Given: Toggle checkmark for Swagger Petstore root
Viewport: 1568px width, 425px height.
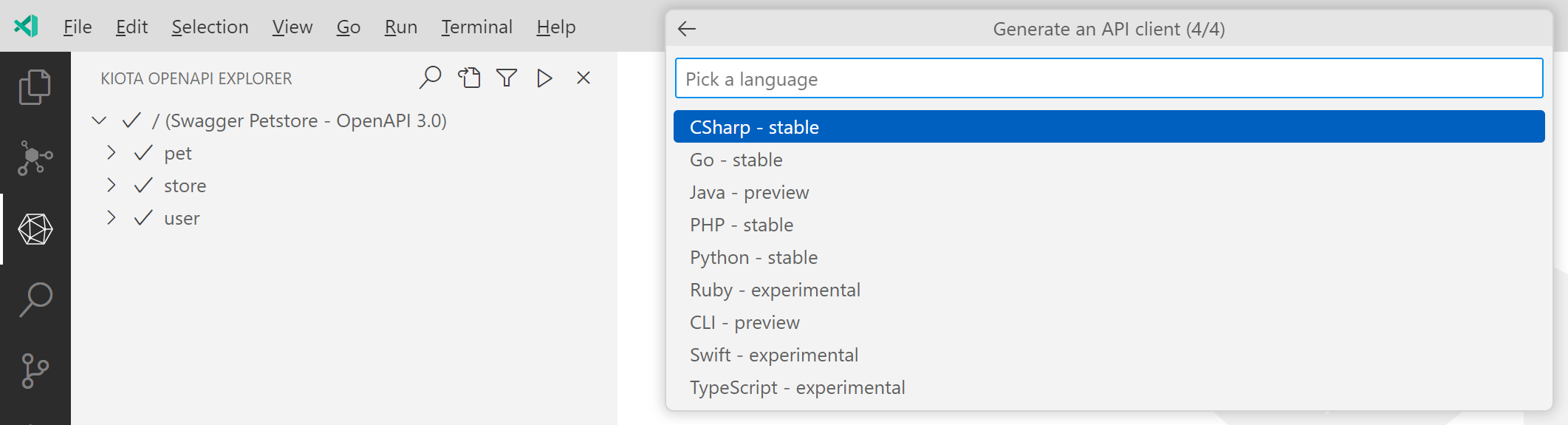Looking at the screenshot, I should (131, 120).
